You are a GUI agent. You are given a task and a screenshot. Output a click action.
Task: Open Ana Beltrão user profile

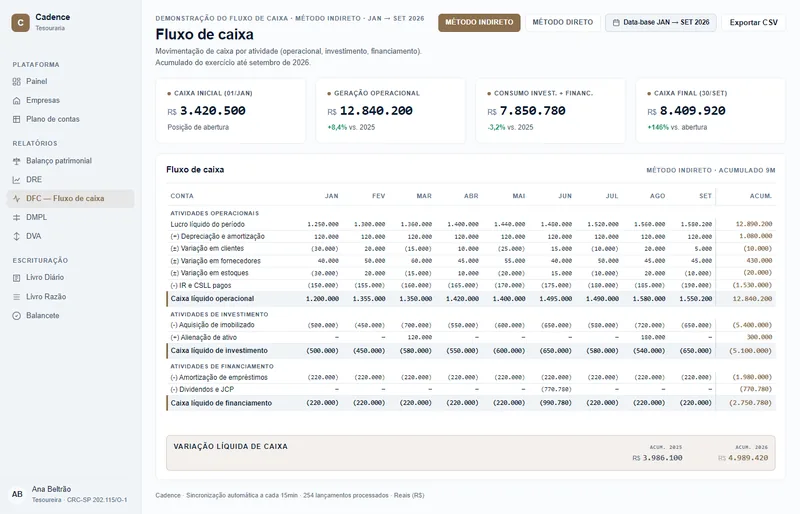pos(70,494)
